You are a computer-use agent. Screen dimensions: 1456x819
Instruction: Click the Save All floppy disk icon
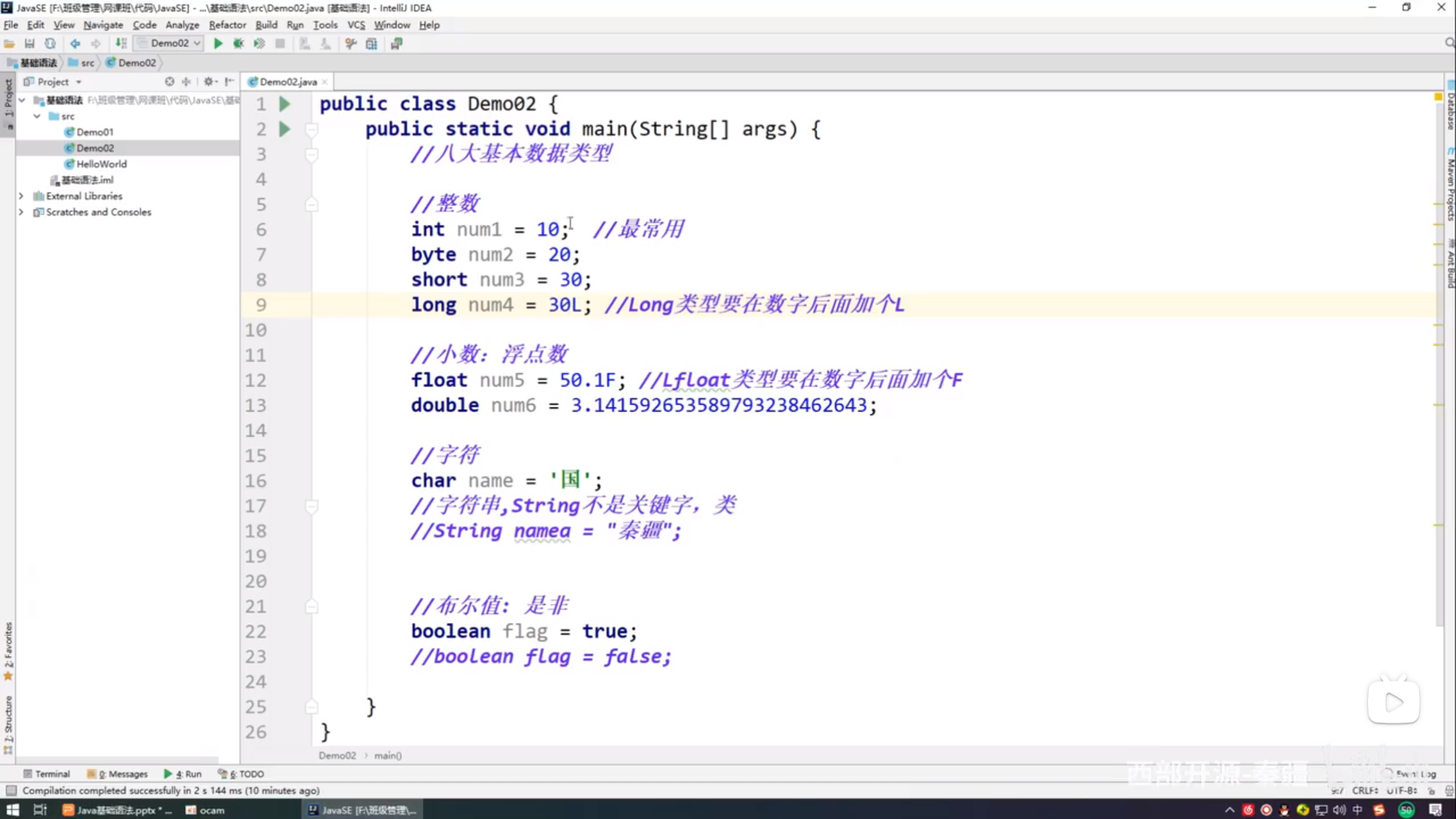coord(30,43)
